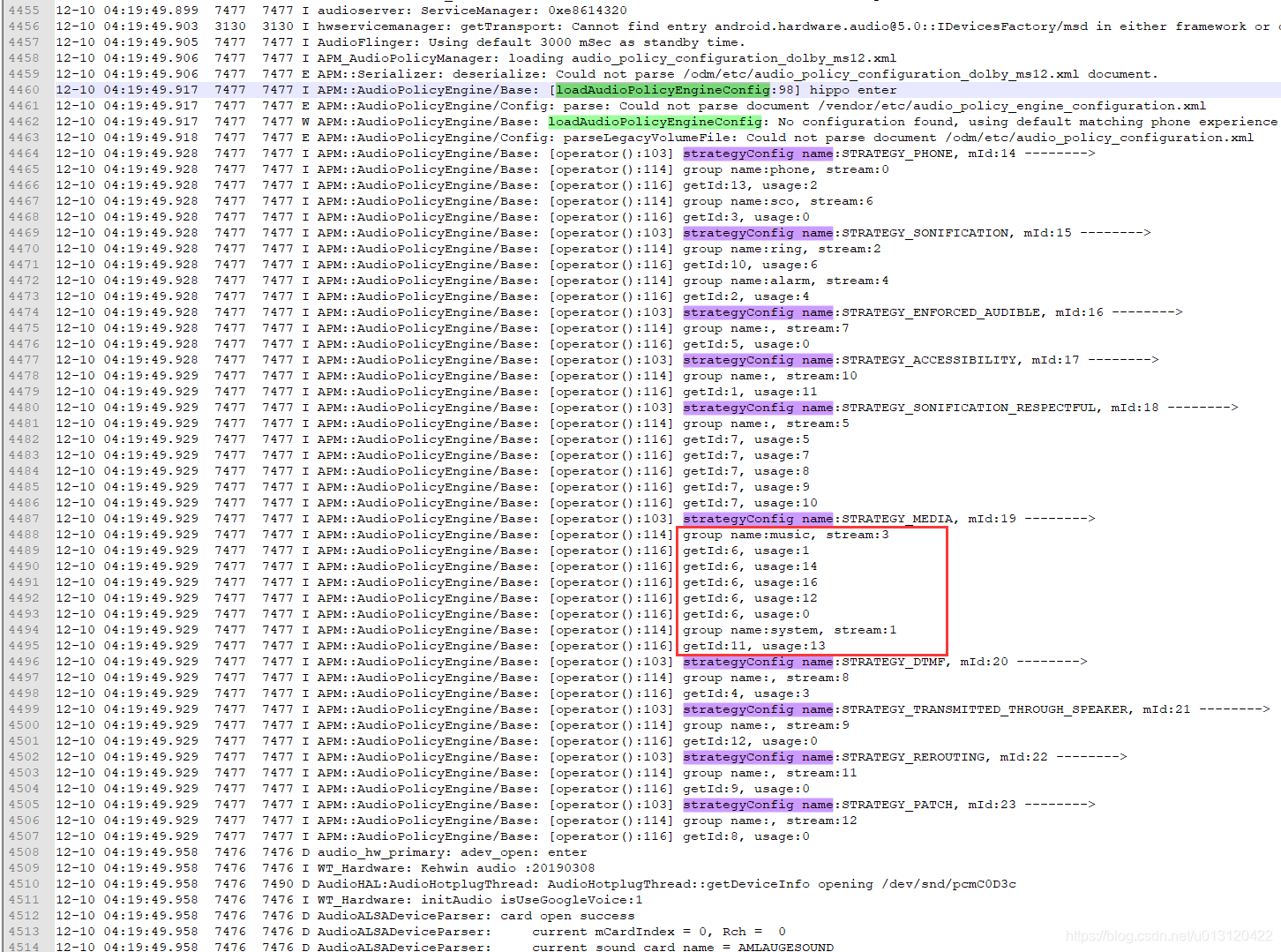Click strategyConfig name for STRATEGY_PHONE
Screen dimensions: 1281x952
point(758,154)
